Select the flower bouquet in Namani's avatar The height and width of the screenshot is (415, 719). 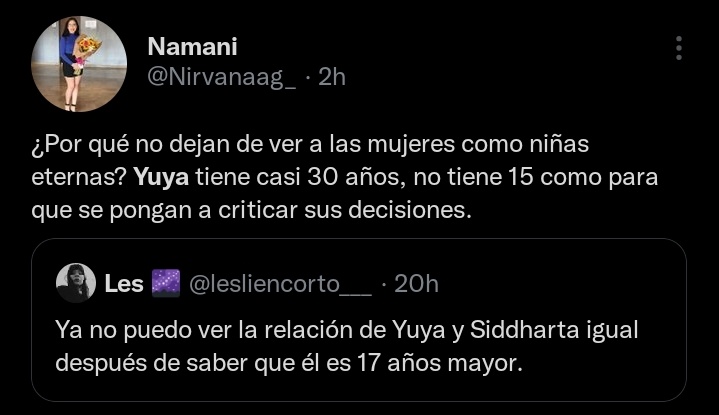pyautogui.click(x=87, y=49)
